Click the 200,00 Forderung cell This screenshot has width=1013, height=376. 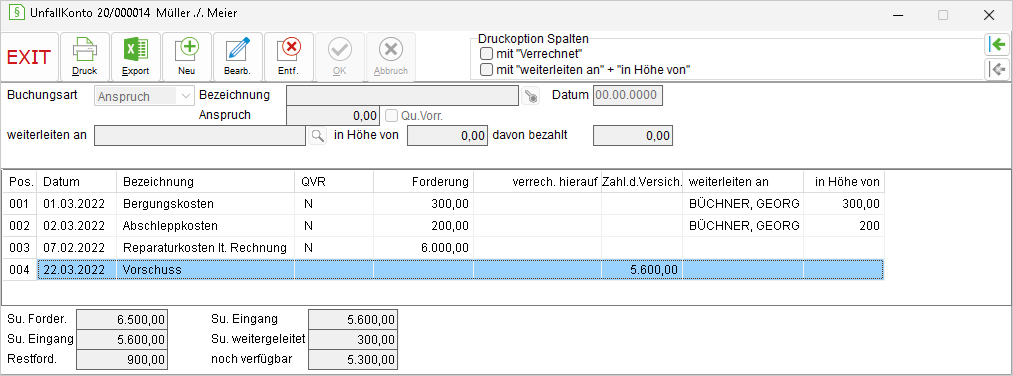click(x=423, y=226)
